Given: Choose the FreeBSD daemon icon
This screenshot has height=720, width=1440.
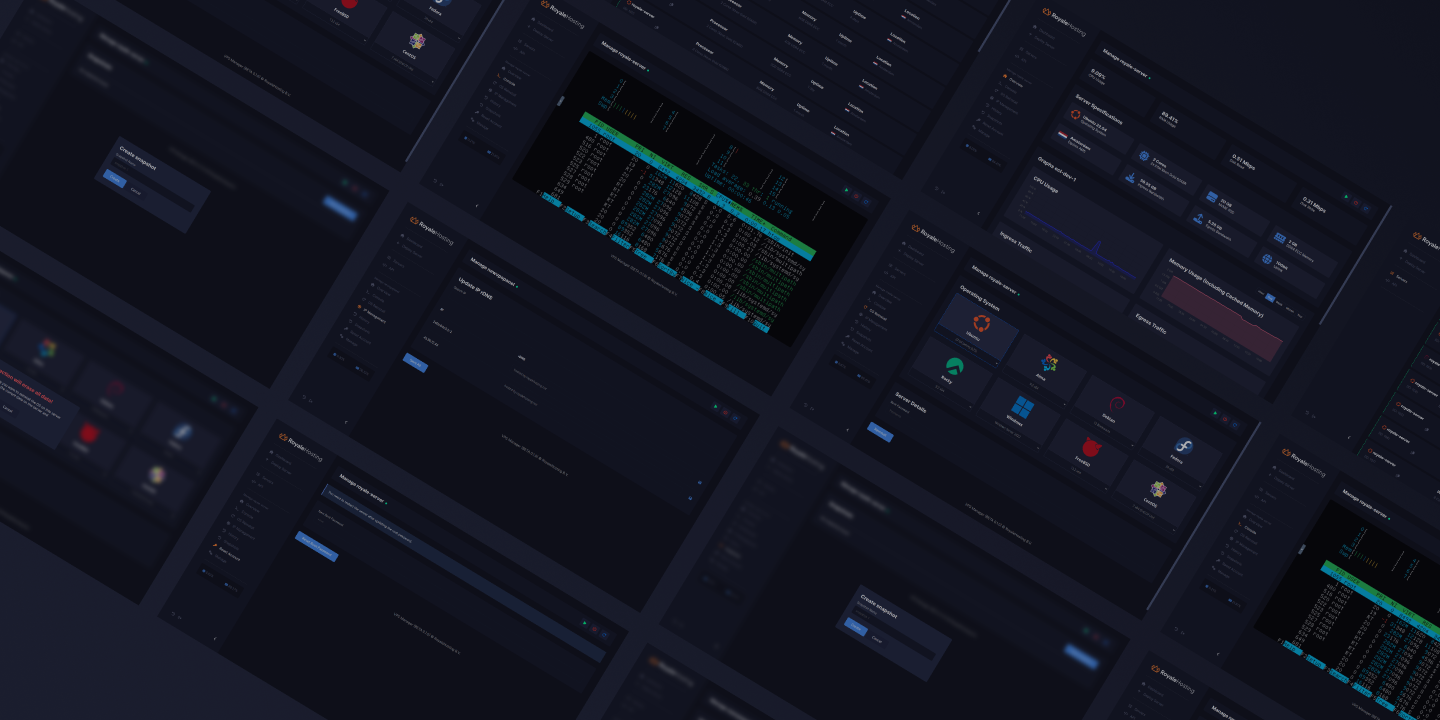Looking at the screenshot, I should [x=1091, y=446].
